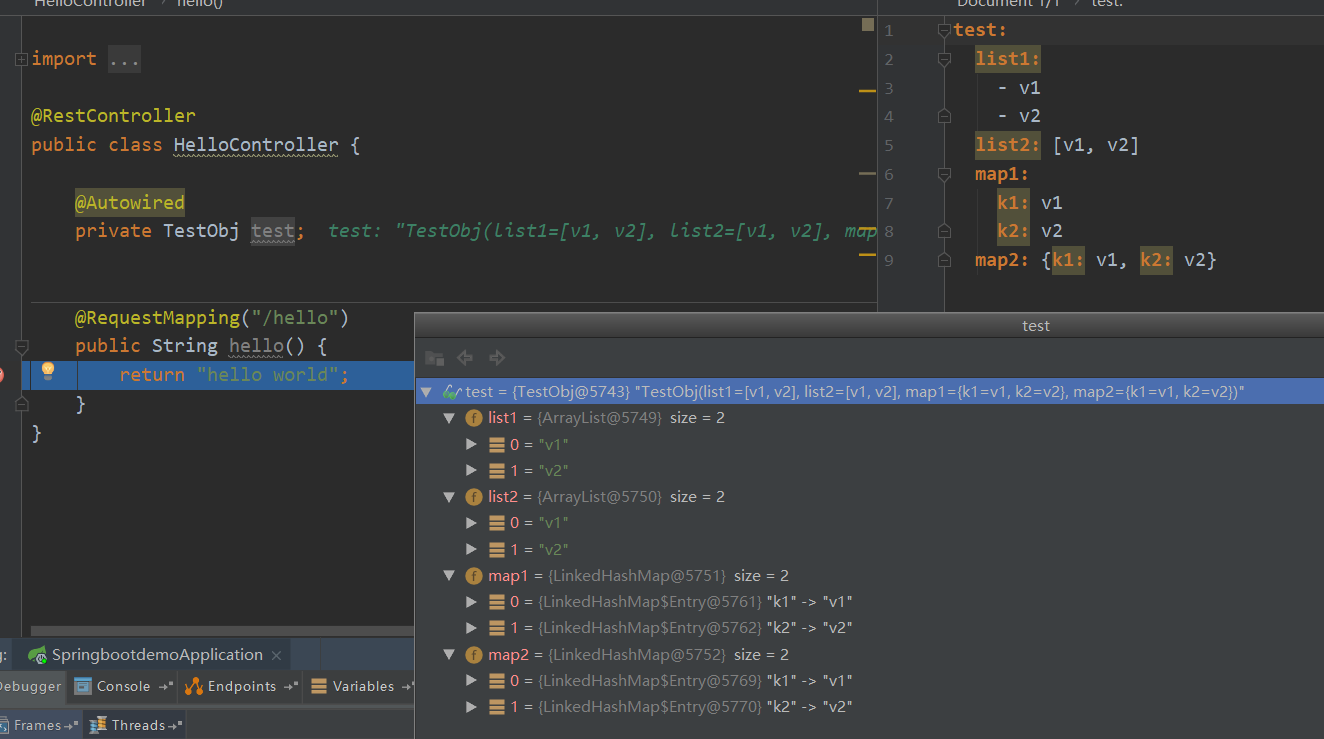Click element icon of list1 entry 0
This screenshot has height=739, width=1324.
coord(497,444)
